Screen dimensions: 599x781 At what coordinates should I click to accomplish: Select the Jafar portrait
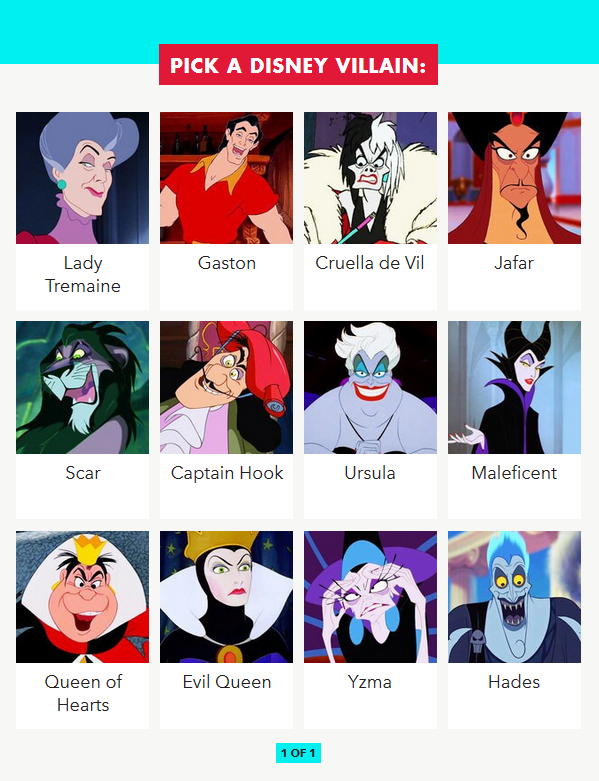pos(514,178)
